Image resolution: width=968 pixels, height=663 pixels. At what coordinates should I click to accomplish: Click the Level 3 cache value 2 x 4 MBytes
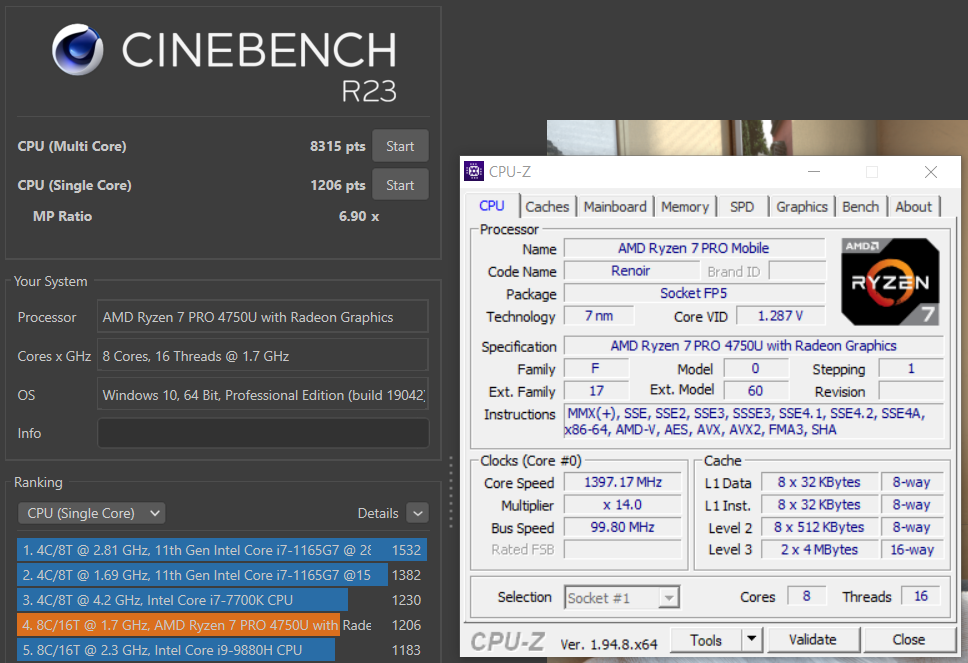pos(819,549)
